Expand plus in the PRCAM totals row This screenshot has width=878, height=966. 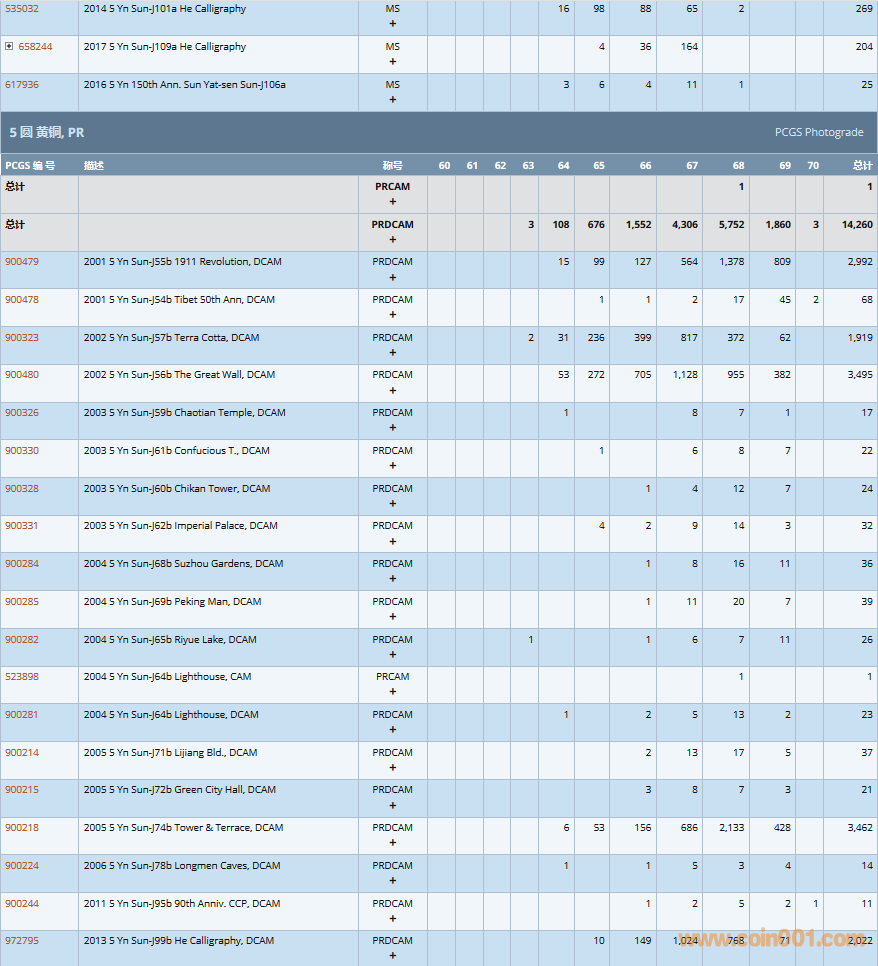pyautogui.click(x=392, y=202)
